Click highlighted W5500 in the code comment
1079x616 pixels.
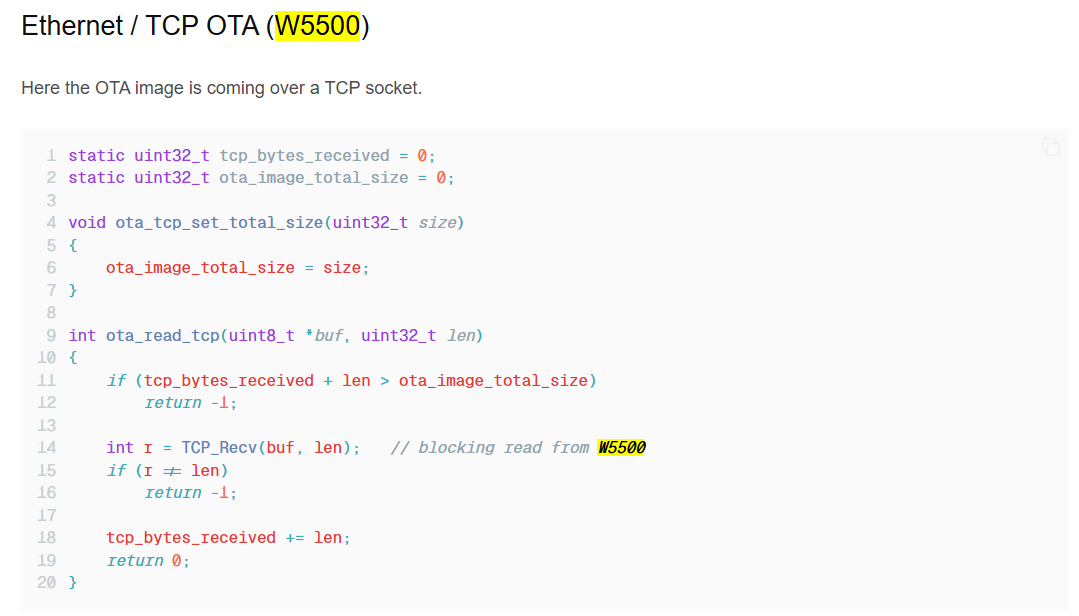621,448
